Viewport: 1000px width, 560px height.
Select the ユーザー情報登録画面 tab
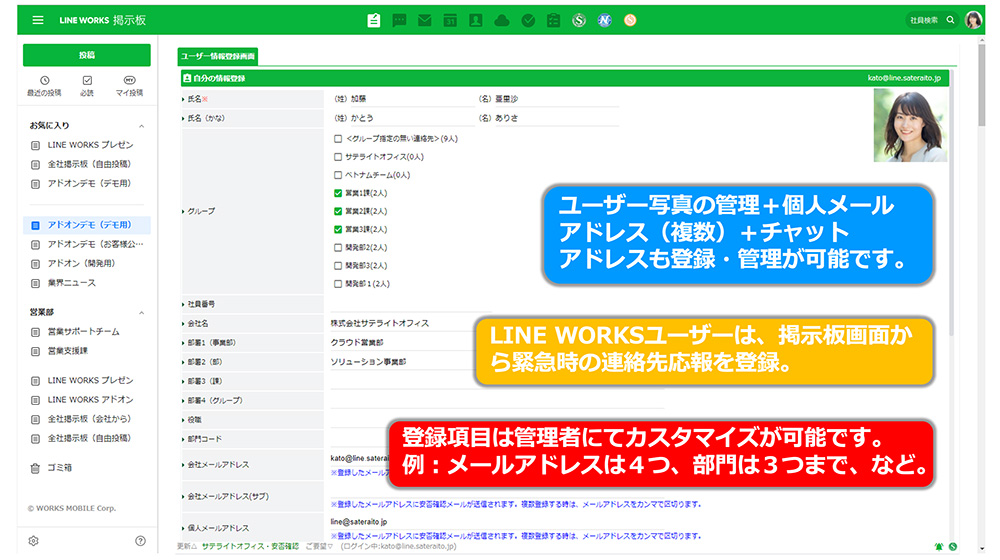218,56
